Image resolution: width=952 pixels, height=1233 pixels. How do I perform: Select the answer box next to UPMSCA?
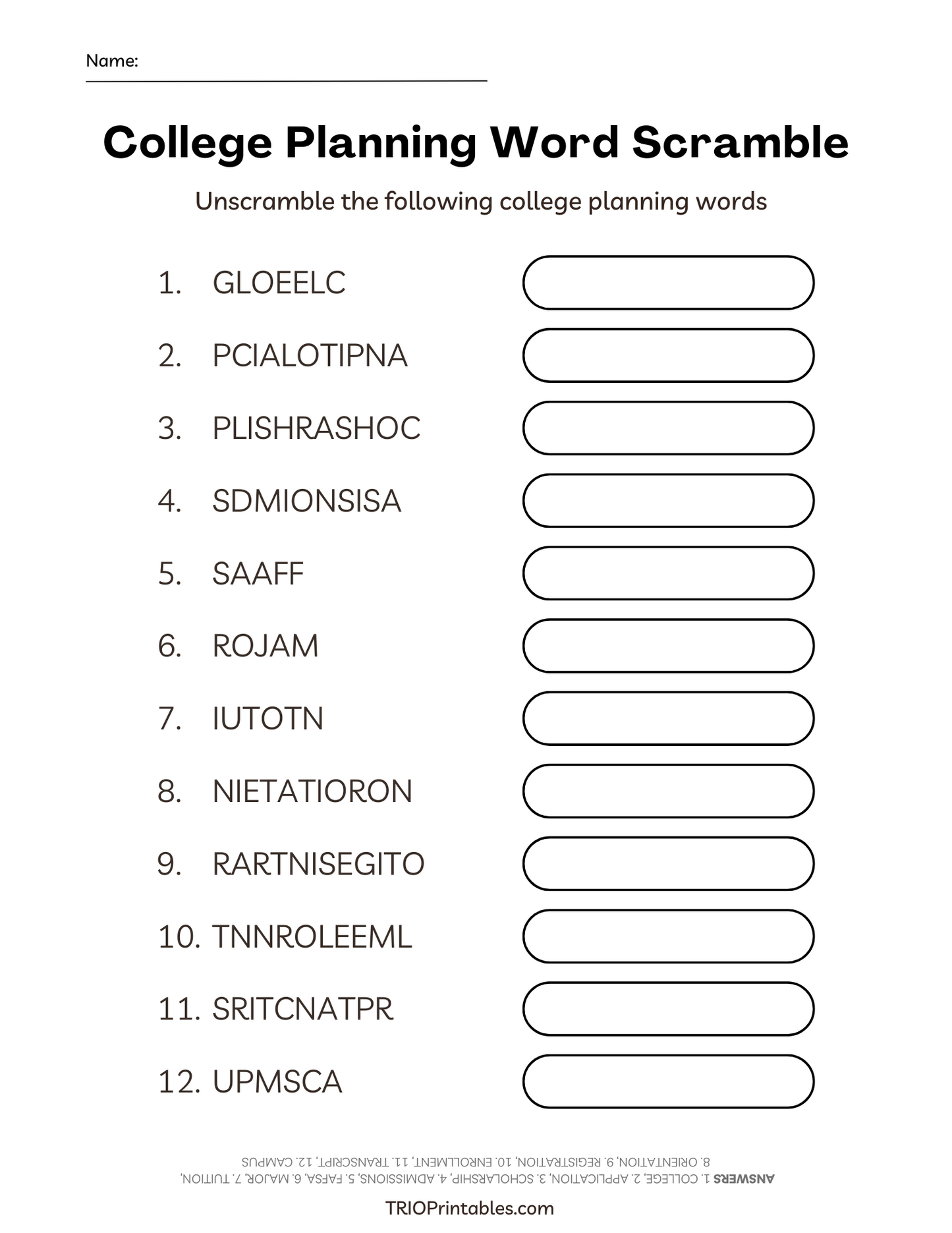click(668, 1081)
